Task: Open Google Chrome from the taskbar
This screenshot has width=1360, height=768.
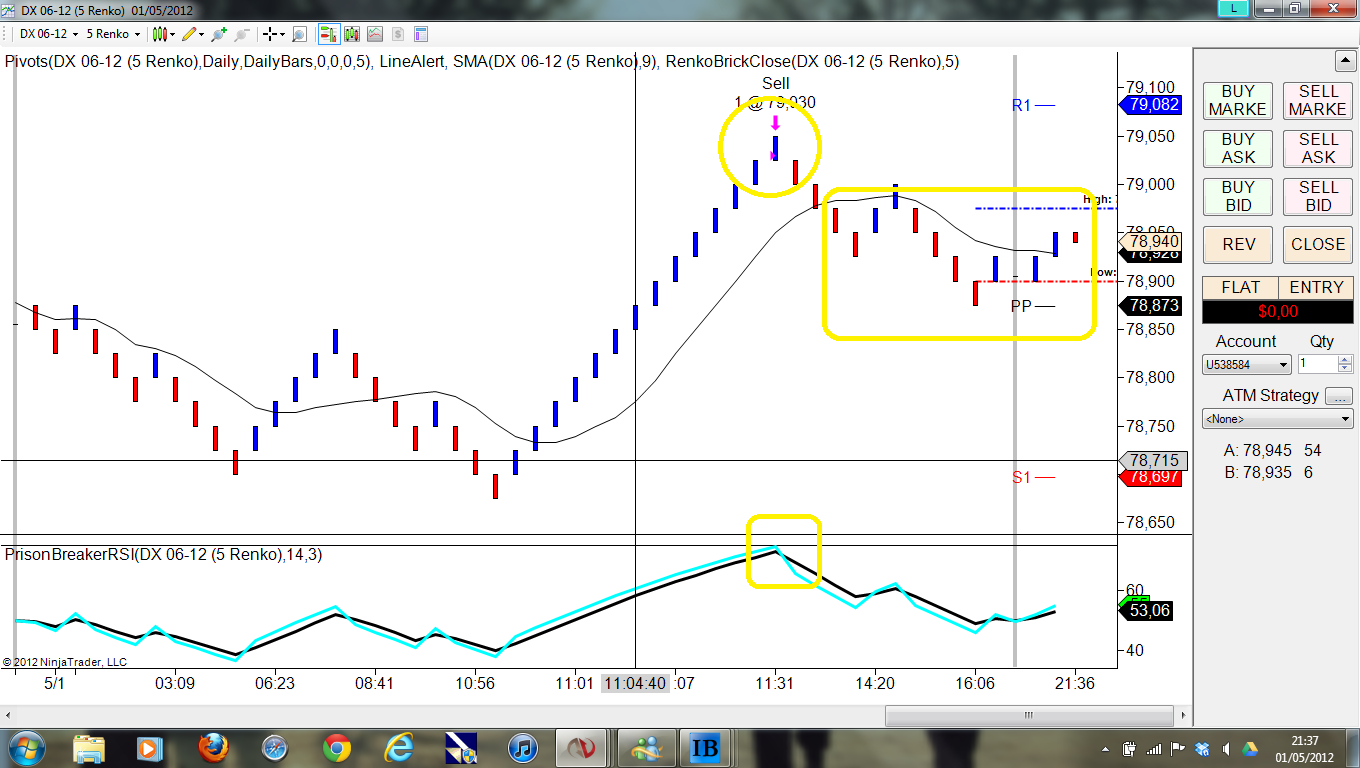Action: (x=337, y=747)
